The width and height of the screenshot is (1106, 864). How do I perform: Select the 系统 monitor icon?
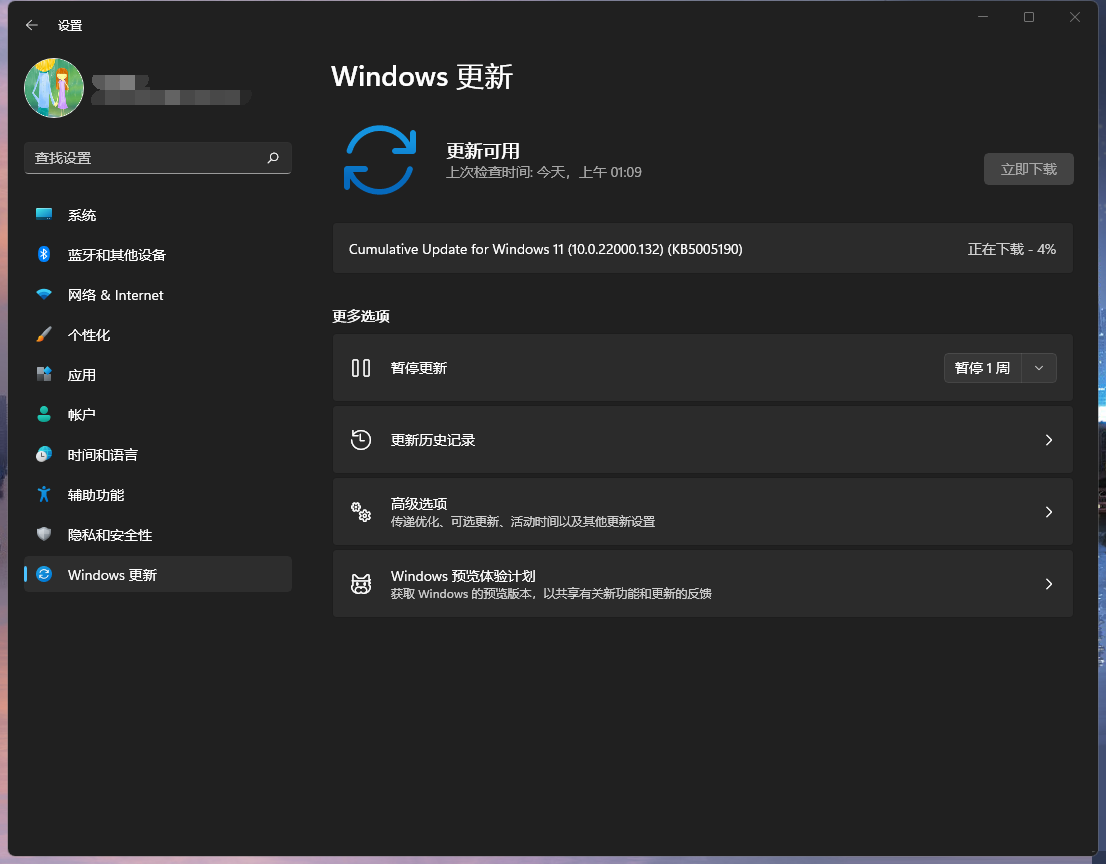(44, 214)
